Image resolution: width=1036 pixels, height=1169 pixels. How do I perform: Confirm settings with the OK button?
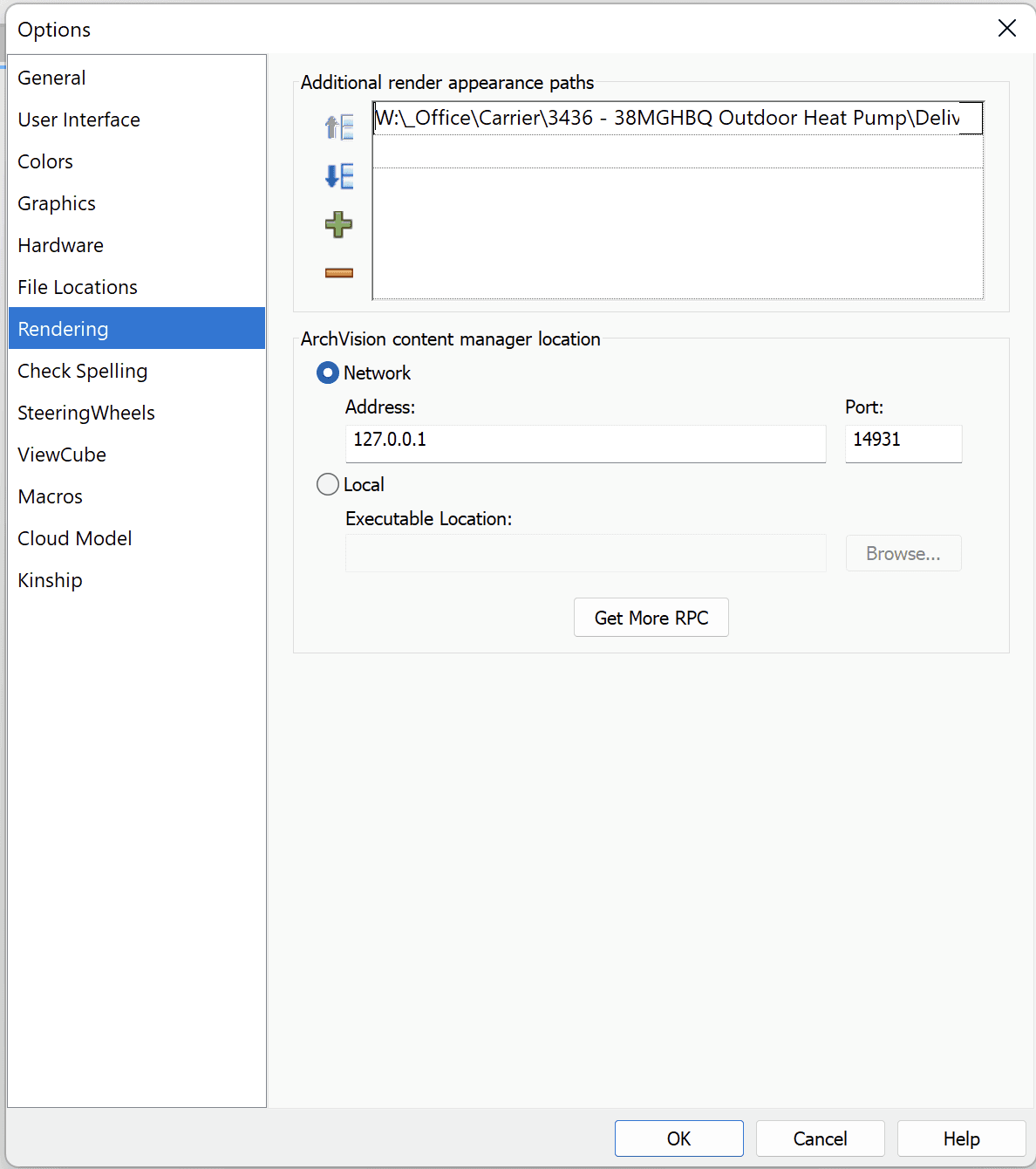click(x=678, y=1138)
